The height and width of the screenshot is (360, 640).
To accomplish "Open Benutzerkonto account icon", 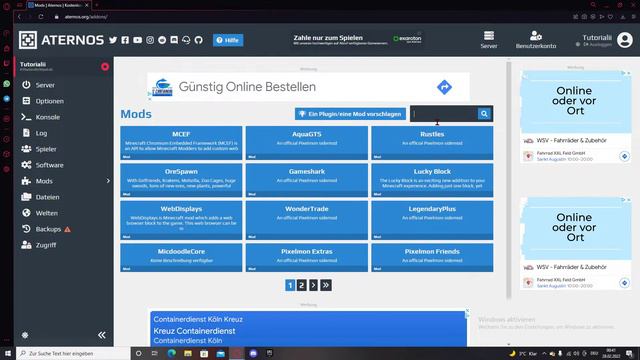I will click(x=536, y=40).
